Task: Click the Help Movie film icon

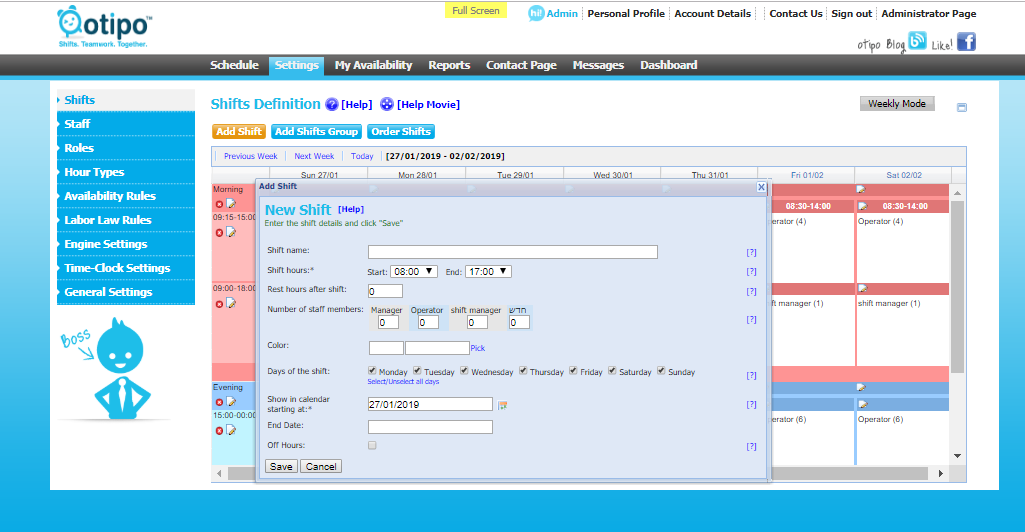Action: tap(387, 104)
